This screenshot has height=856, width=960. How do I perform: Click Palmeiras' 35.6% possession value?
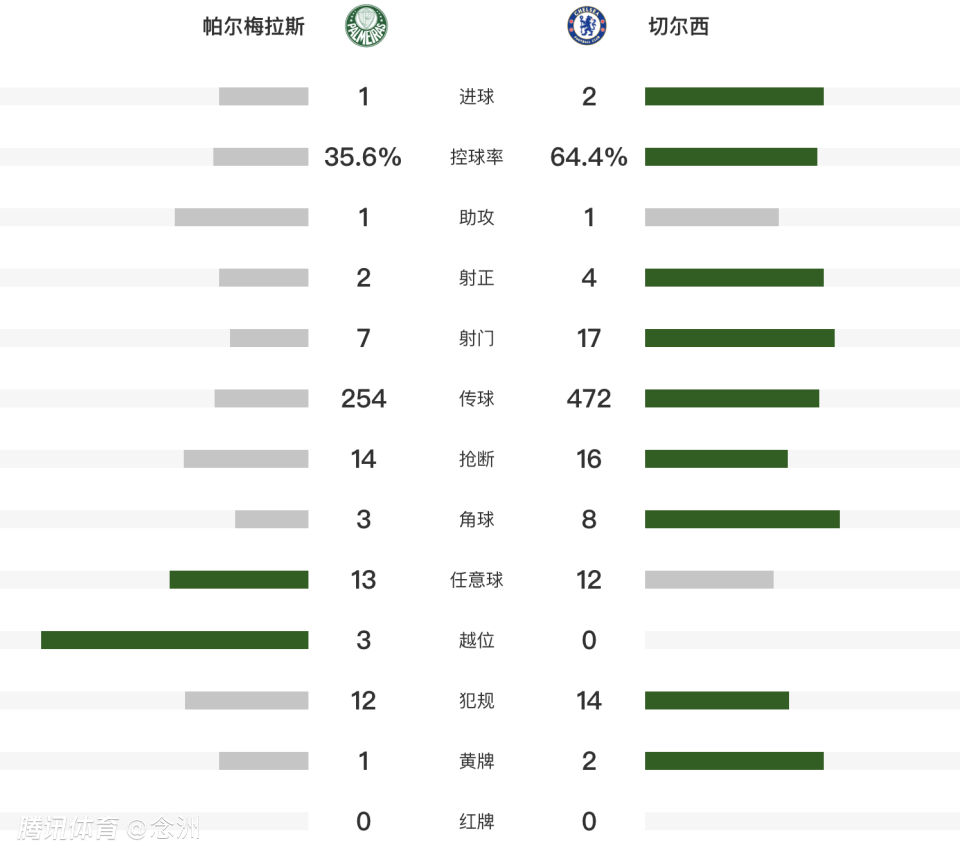363,157
